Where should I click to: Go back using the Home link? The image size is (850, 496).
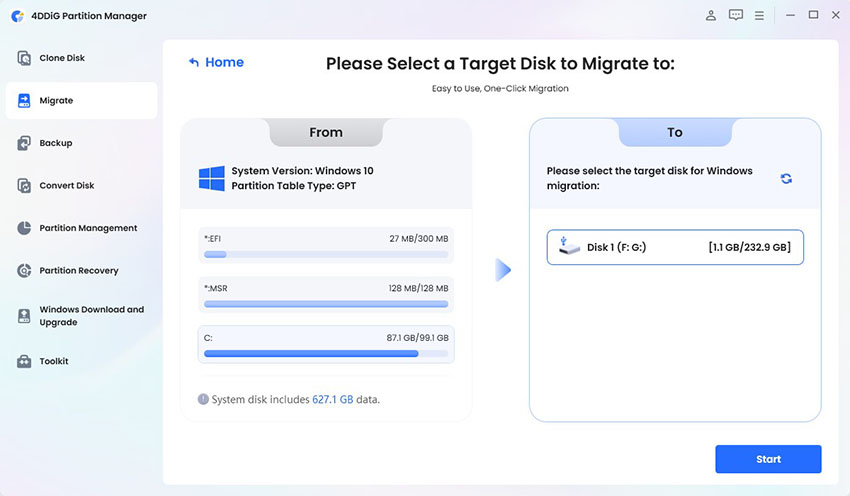point(216,62)
